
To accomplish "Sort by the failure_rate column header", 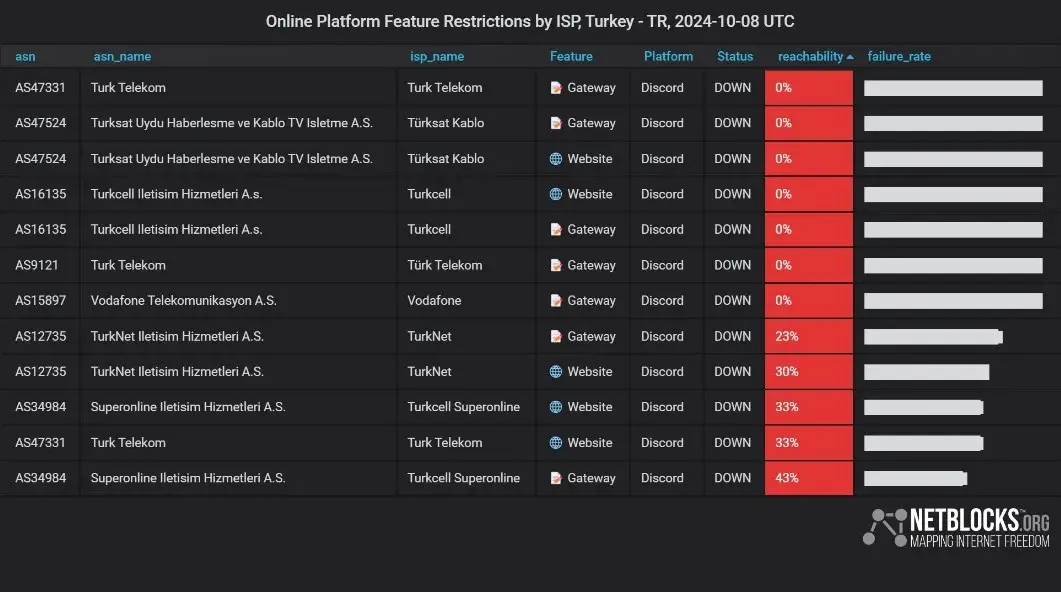I will point(899,57).
